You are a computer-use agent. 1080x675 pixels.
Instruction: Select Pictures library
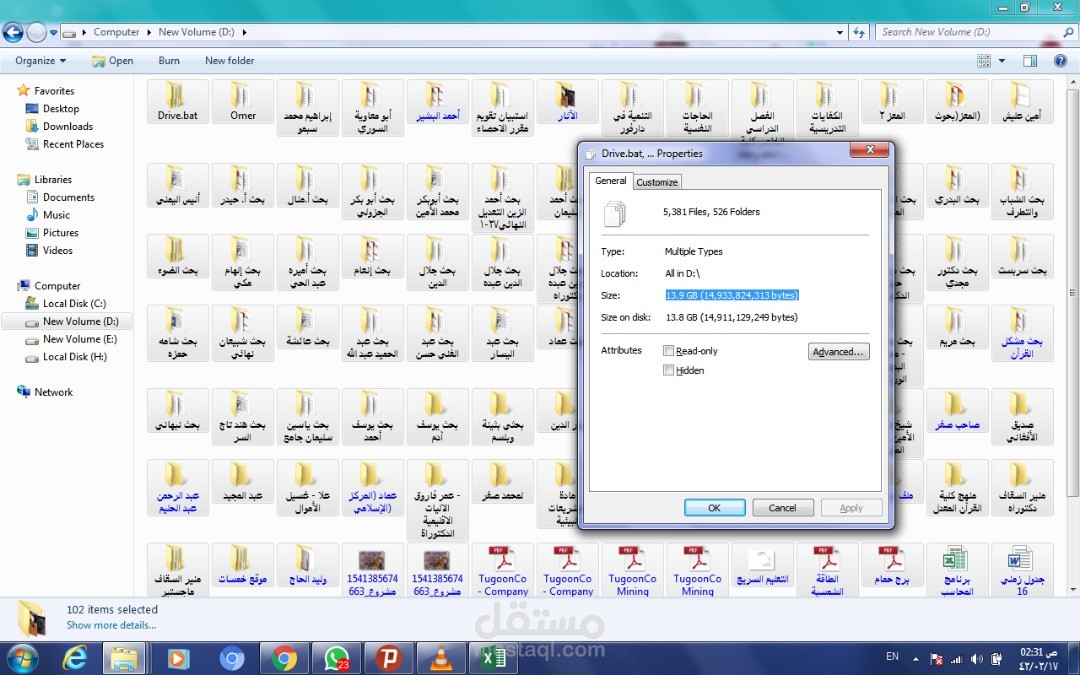point(61,233)
